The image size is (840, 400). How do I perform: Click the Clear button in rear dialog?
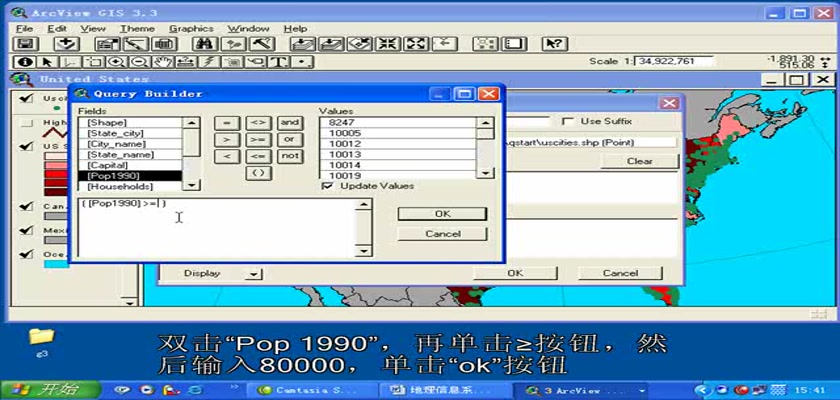click(x=640, y=161)
